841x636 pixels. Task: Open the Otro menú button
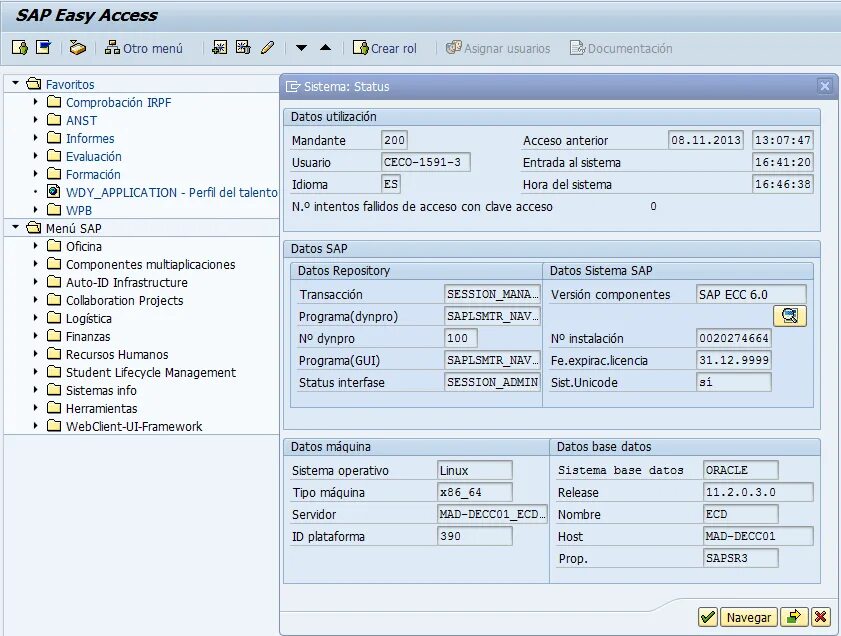(x=144, y=48)
